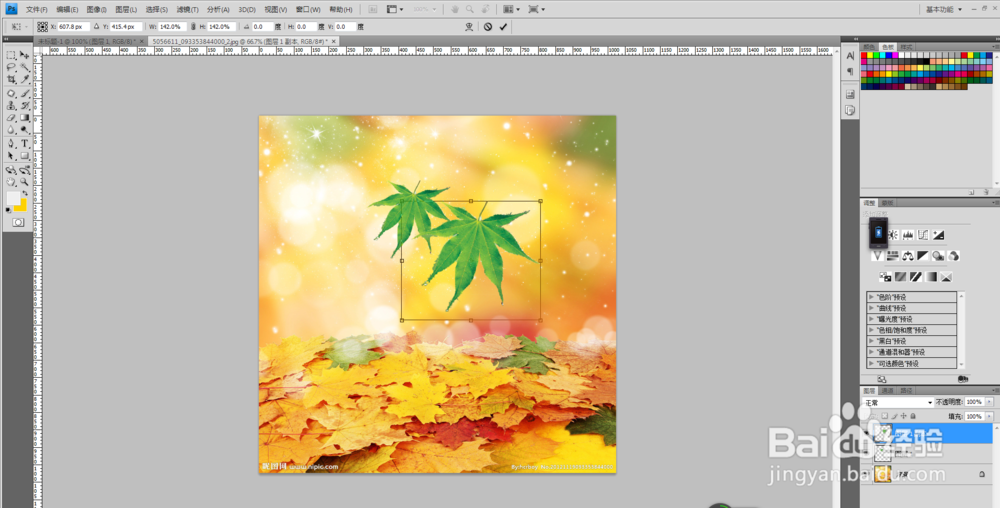The image size is (1000, 508).
Task: Open the 图像(I) menu
Action: pyautogui.click(x=96, y=10)
